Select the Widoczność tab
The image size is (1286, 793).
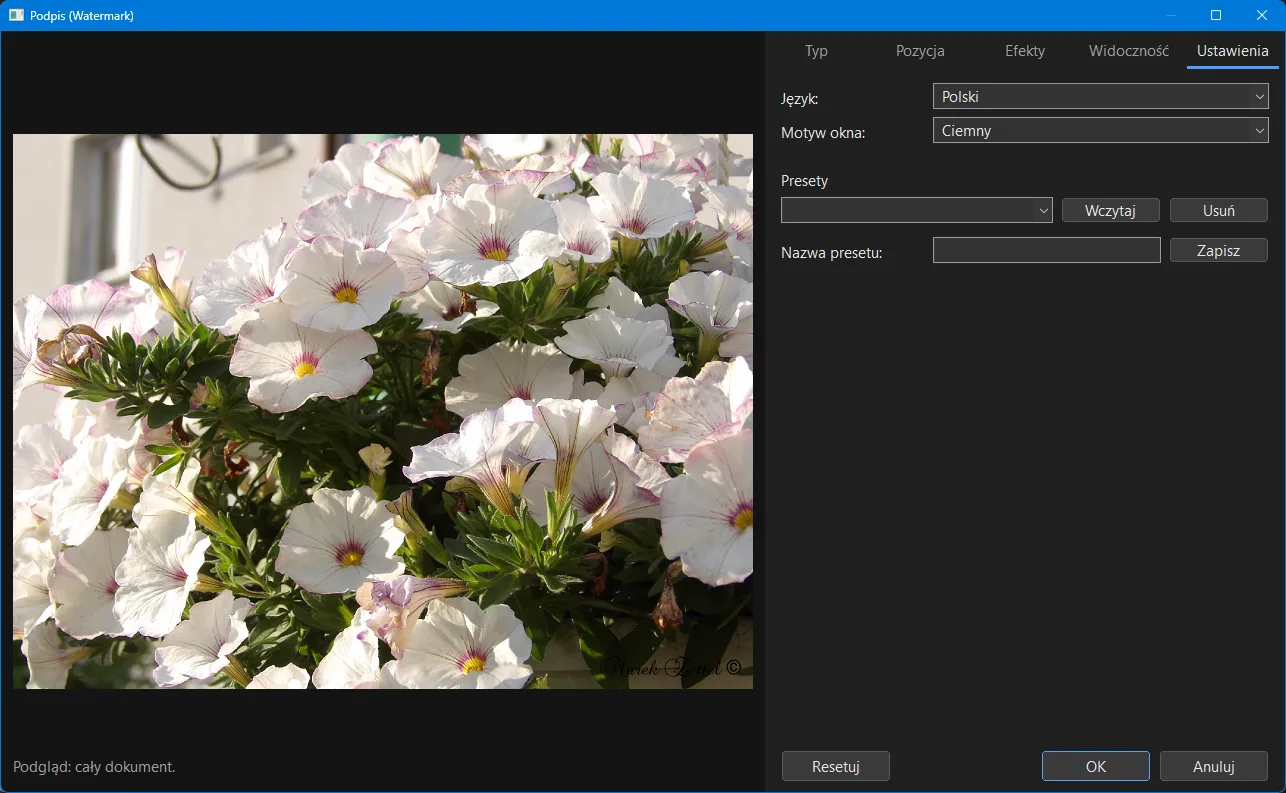[1129, 51]
